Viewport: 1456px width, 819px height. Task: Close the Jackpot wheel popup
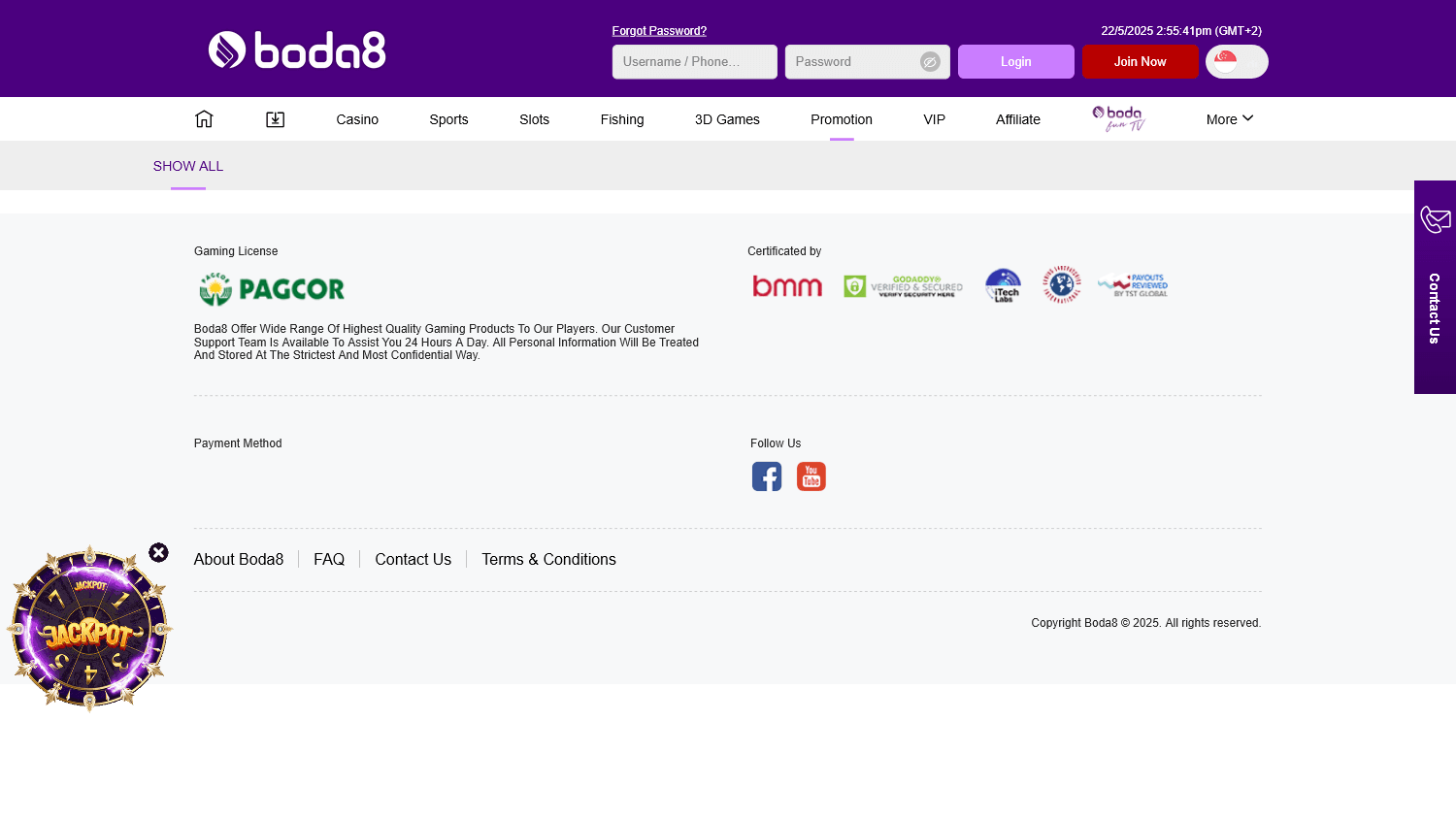(158, 552)
